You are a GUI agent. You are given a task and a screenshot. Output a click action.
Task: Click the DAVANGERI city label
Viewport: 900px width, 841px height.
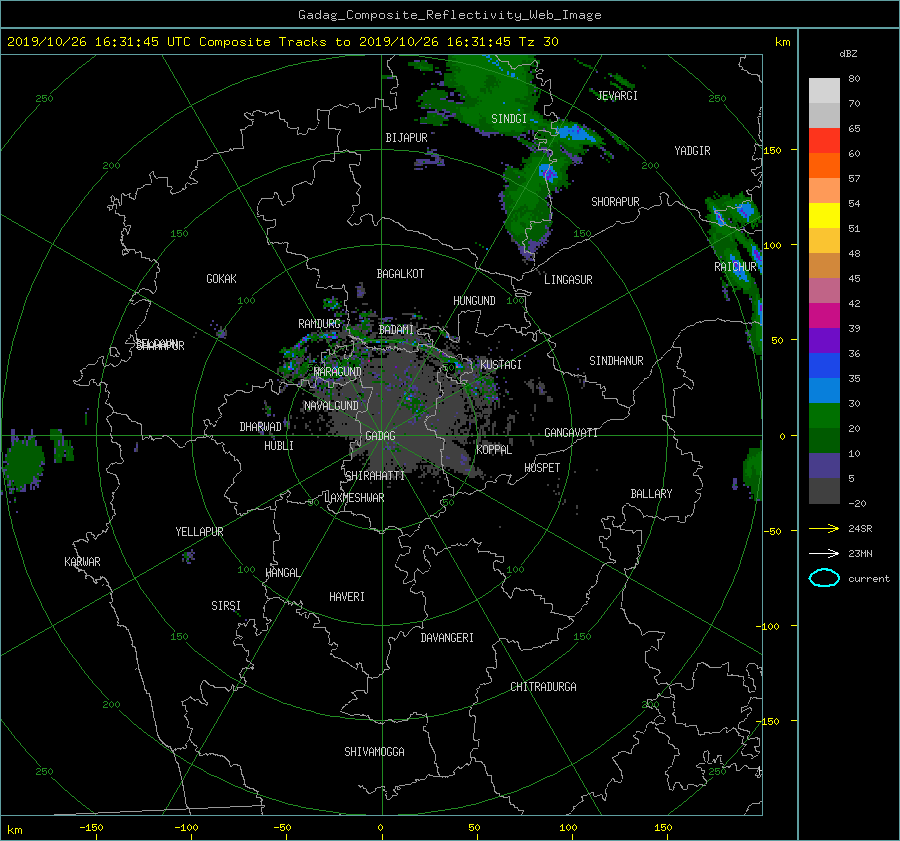click(x=447, y=638)
